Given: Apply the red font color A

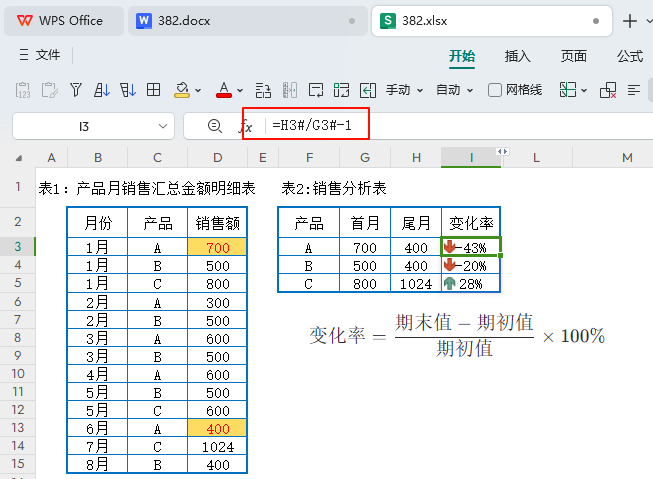Looking at the screenshot, I should click(224, 90).
